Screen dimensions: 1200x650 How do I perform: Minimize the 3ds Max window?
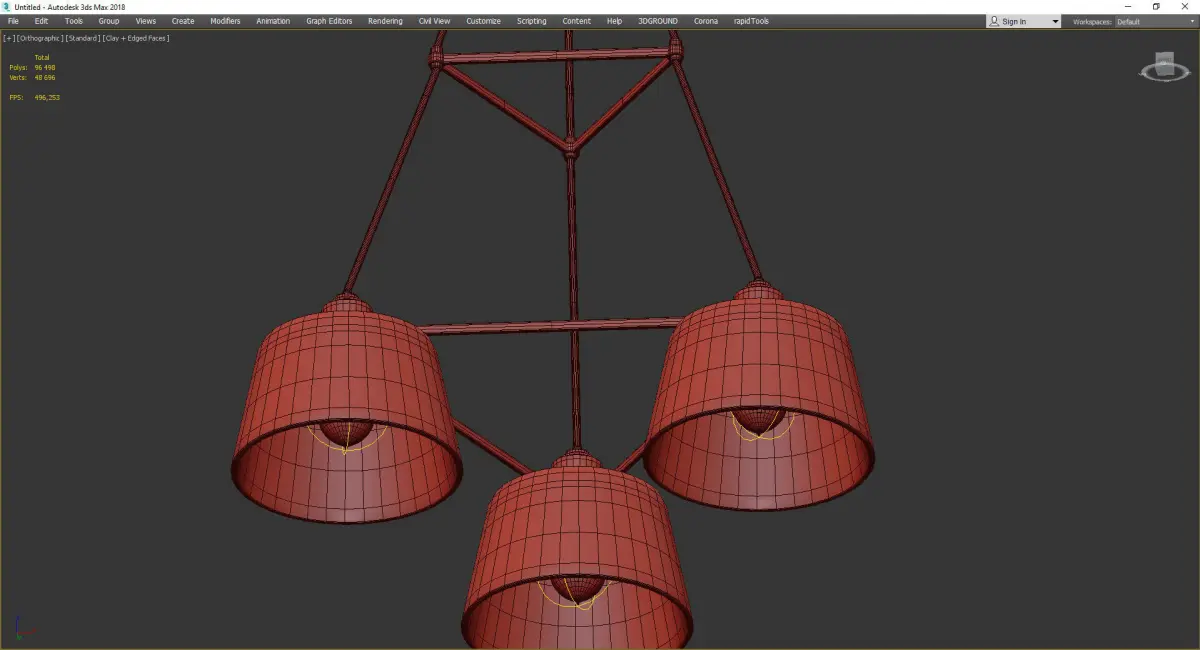point(1129,6)
